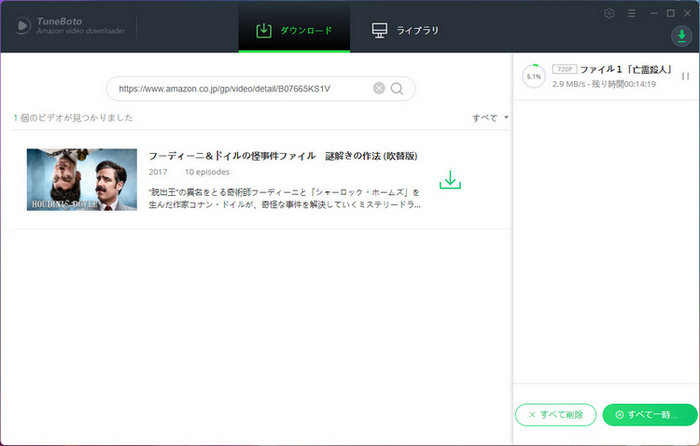Download the Houdini & Doyle series
The height and width of the screenshot is (446, 700).
click(450, 179)
